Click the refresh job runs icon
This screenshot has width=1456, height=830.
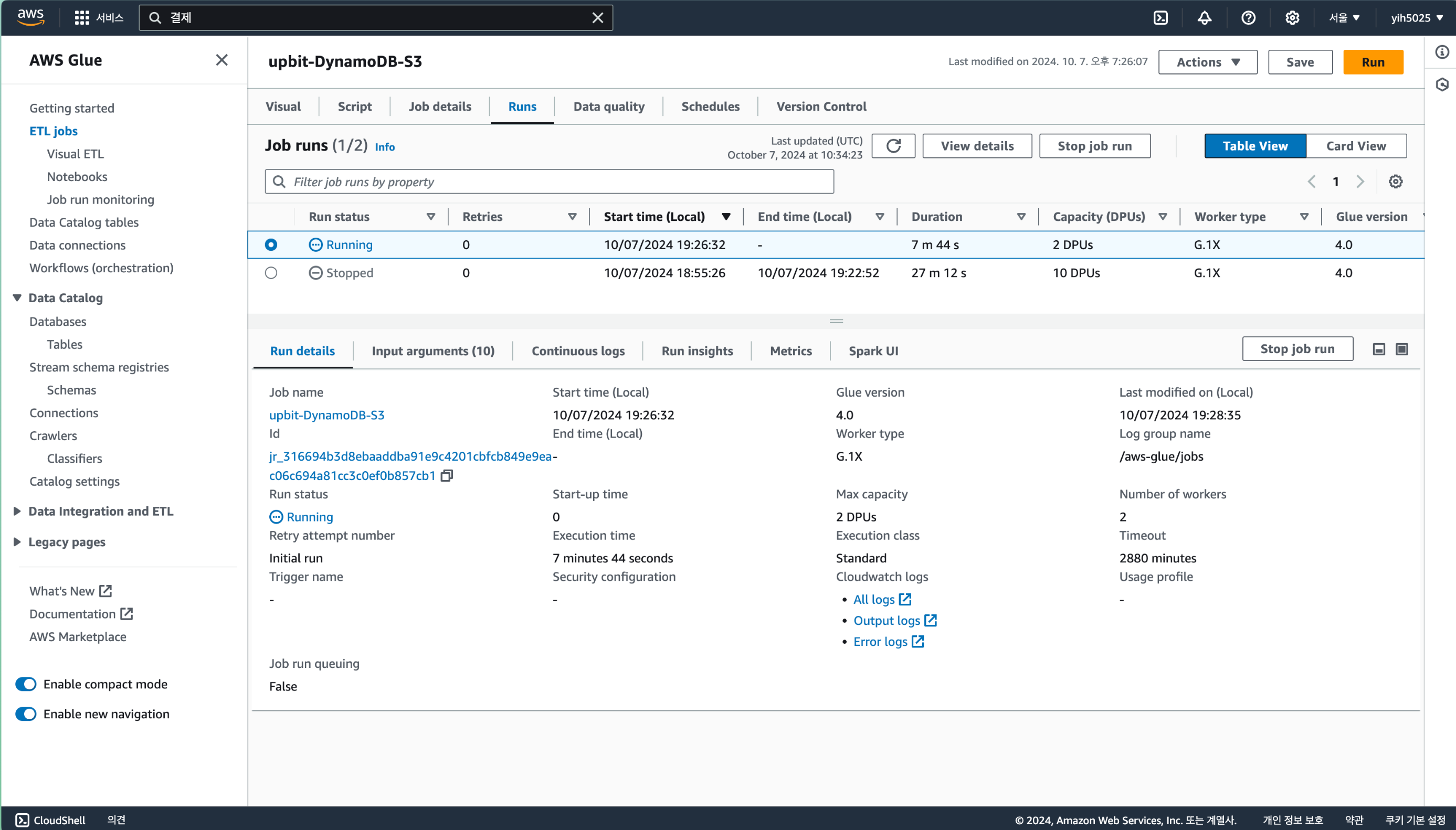point(893,146)
